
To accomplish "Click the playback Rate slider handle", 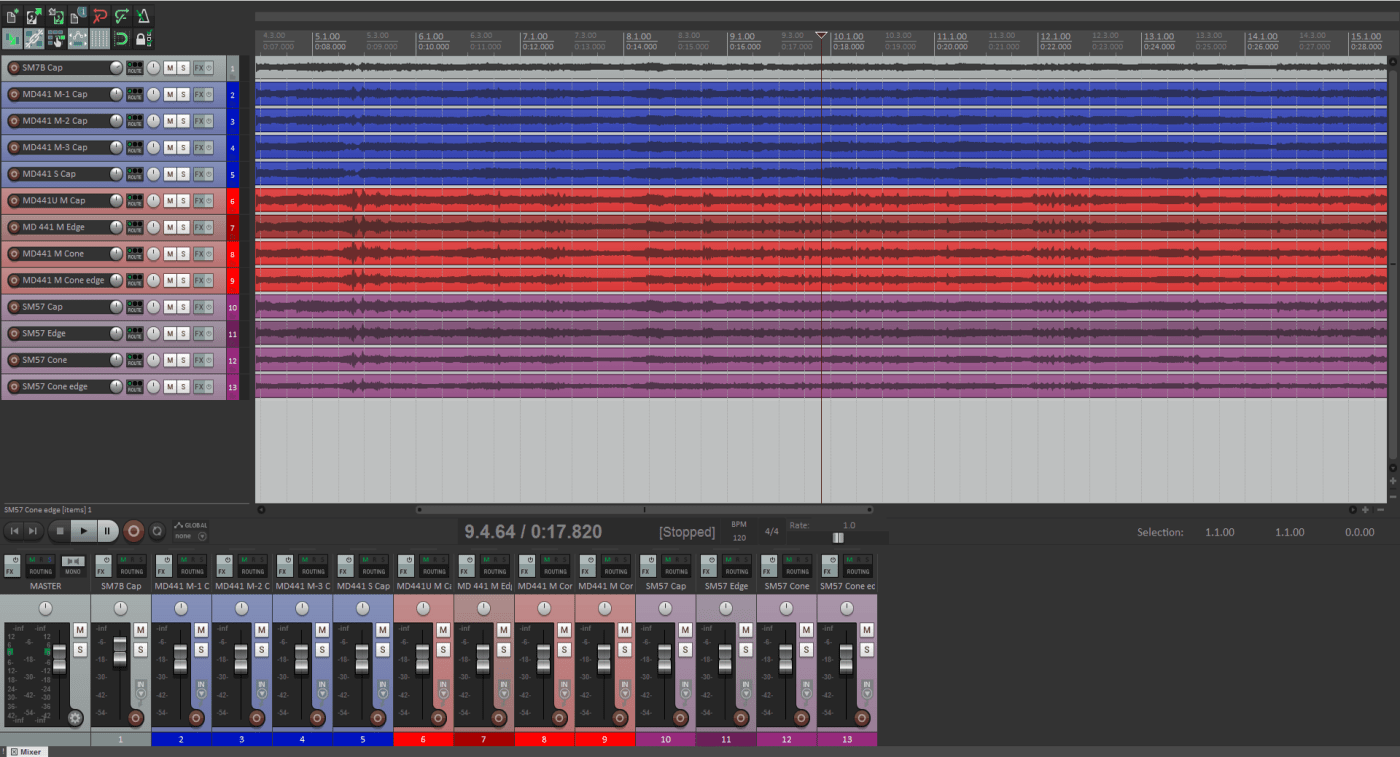I will pos(838,538).
